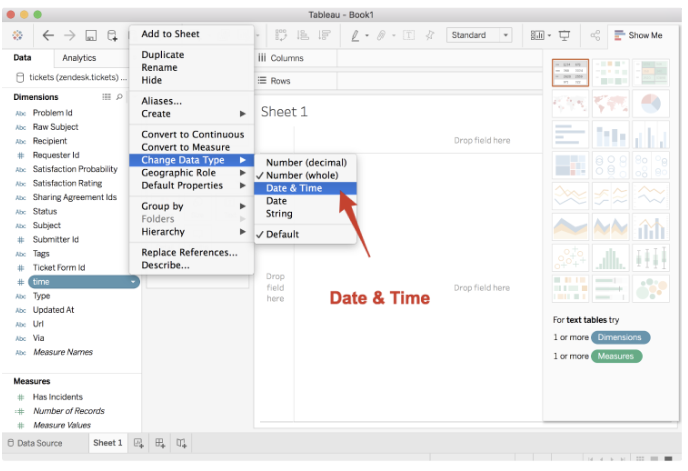
Task: Open the Data Source tab
Action: click(x=40, y=443)
